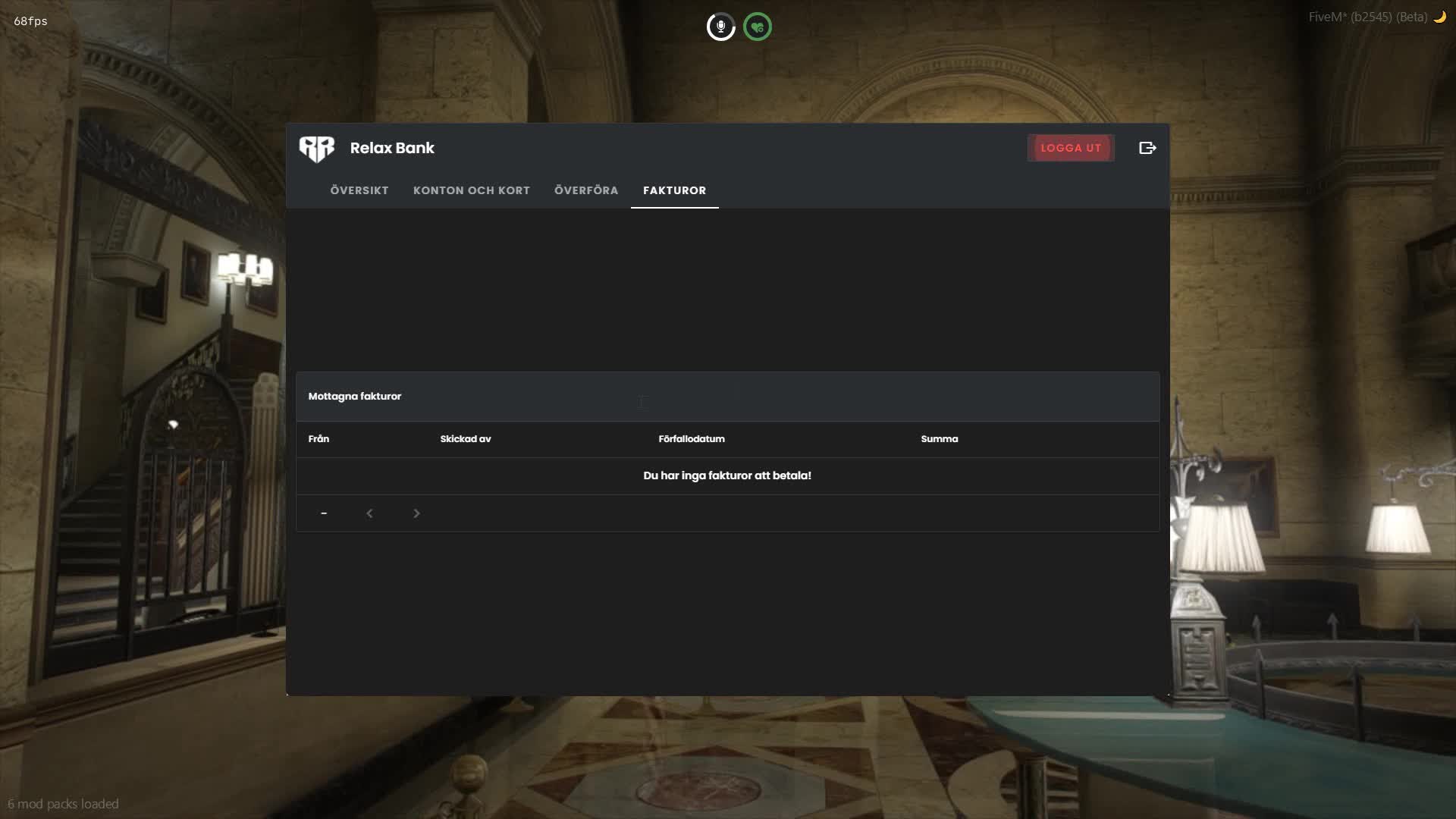1456x819 pixels.
Task: Sort invoices by the Från column header
Action: (x=318, y=439)
